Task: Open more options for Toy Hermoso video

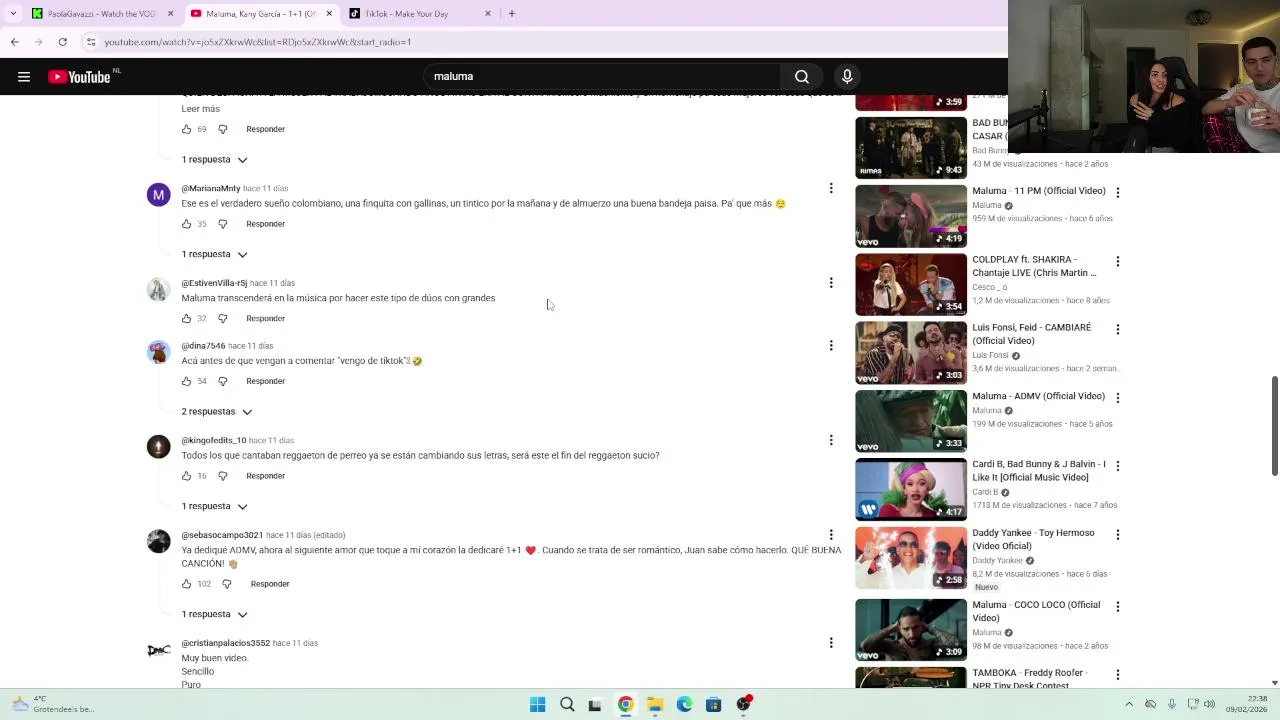Action: [x=1117, y=534]
